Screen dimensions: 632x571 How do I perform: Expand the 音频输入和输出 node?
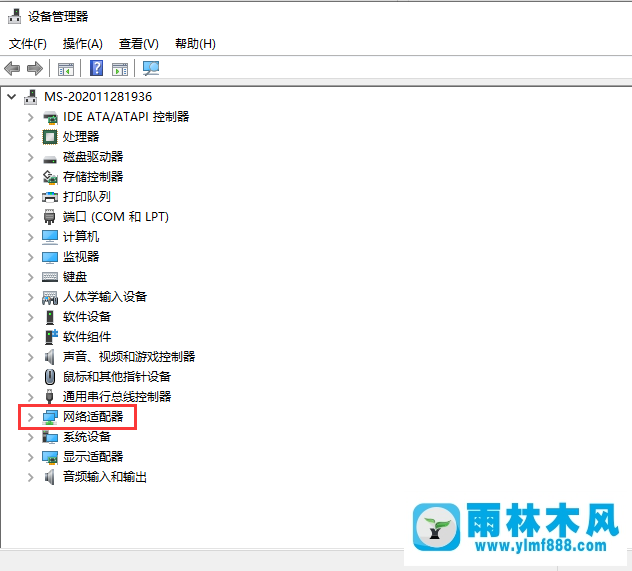pyautogui.click(x=31, y=477)
